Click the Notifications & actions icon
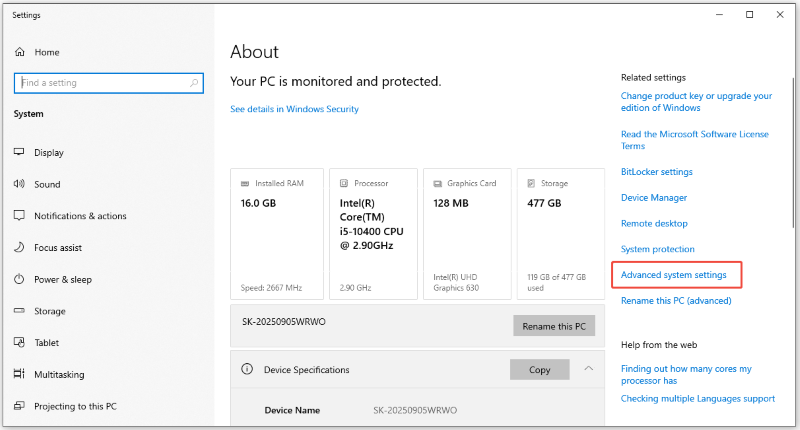Image resolution: width=800 pixels, height=430 pixels. (19, 215)
